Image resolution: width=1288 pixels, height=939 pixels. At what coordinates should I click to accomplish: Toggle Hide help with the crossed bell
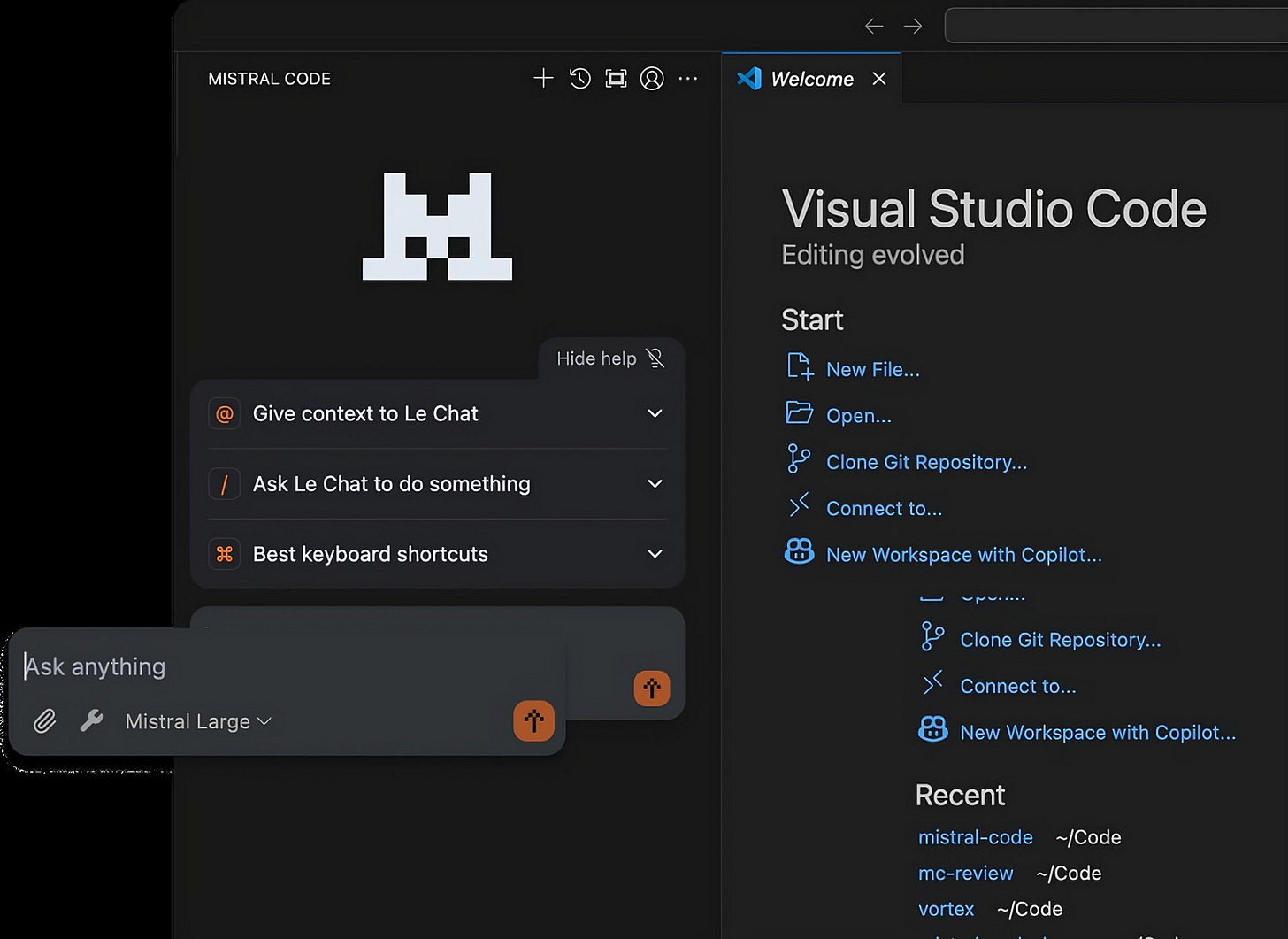tap(655, 358)
